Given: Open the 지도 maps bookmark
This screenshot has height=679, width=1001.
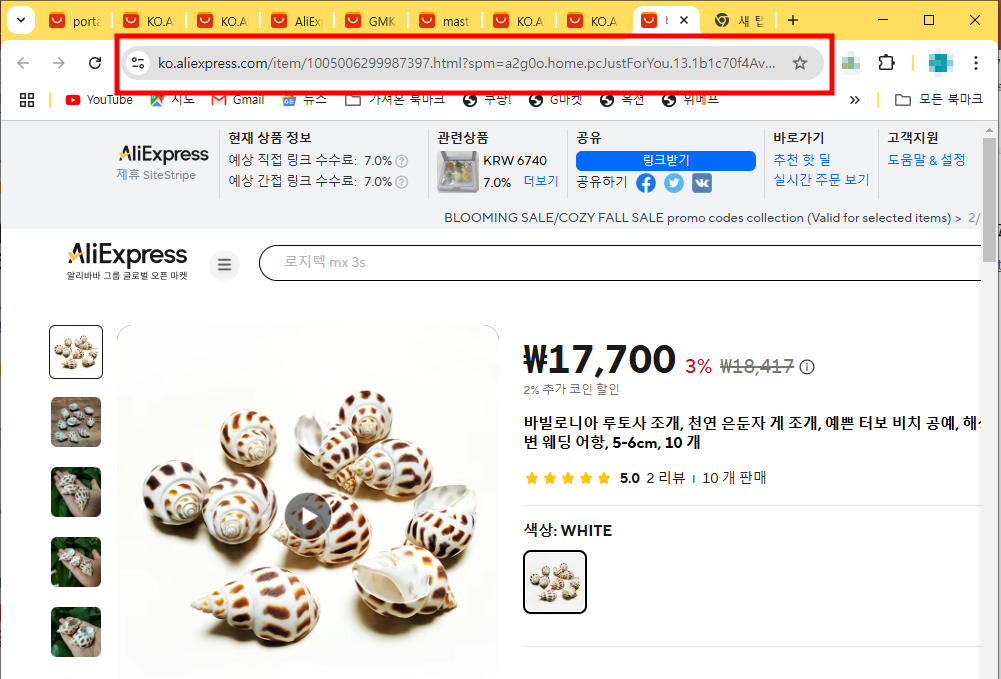Looking at the screenshot, I should [x=172, y=100].
